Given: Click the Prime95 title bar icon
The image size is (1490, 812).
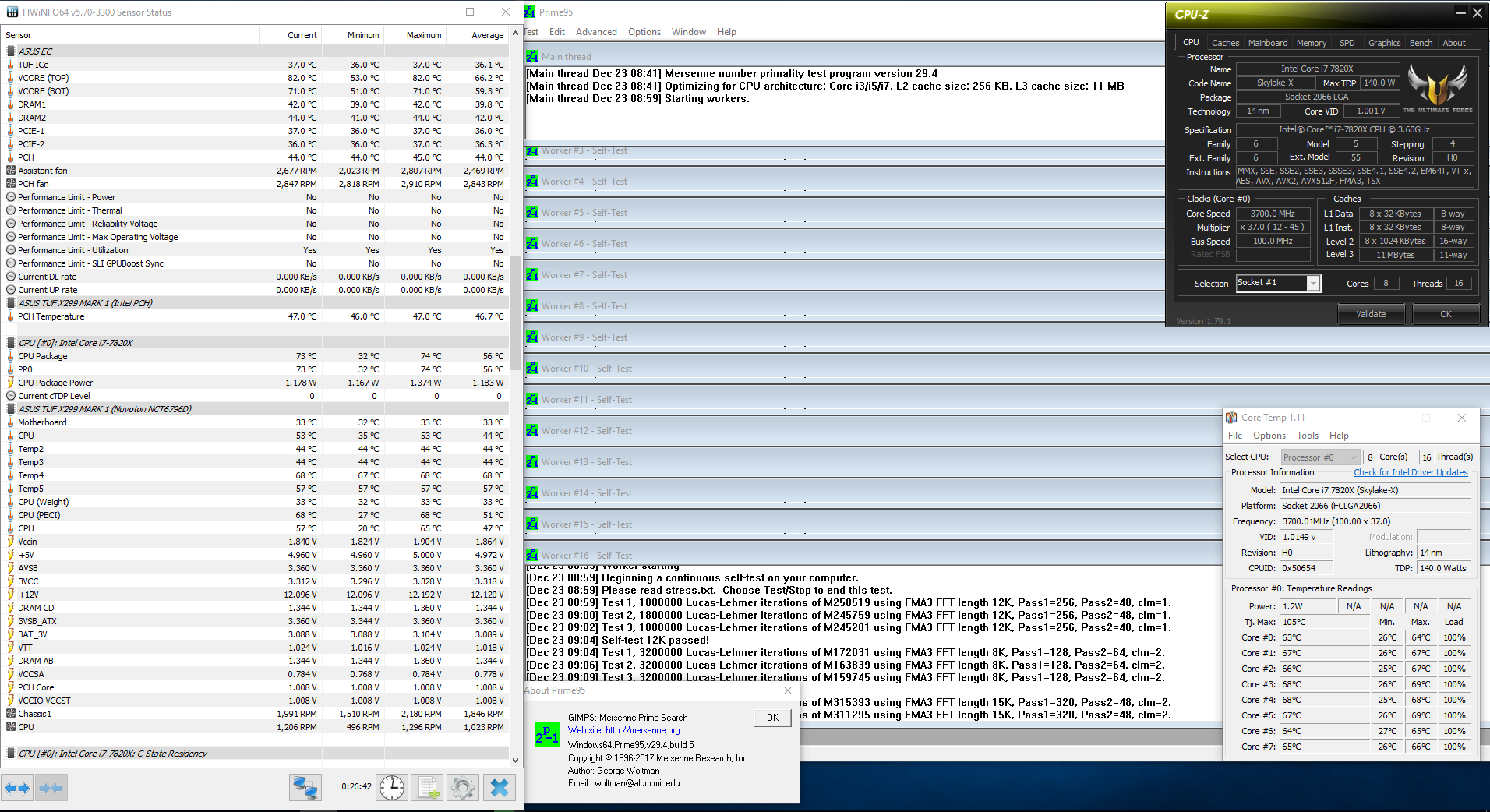Looking at the screenshot, I should pyautogui.click(x=530, y=12).
